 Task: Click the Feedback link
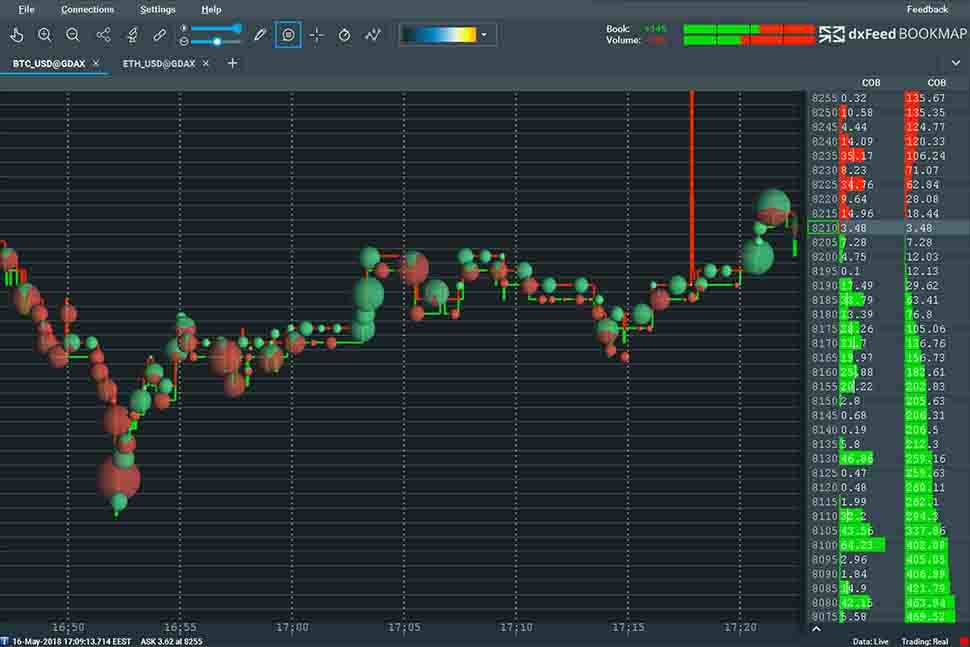(x=926, y=9)
